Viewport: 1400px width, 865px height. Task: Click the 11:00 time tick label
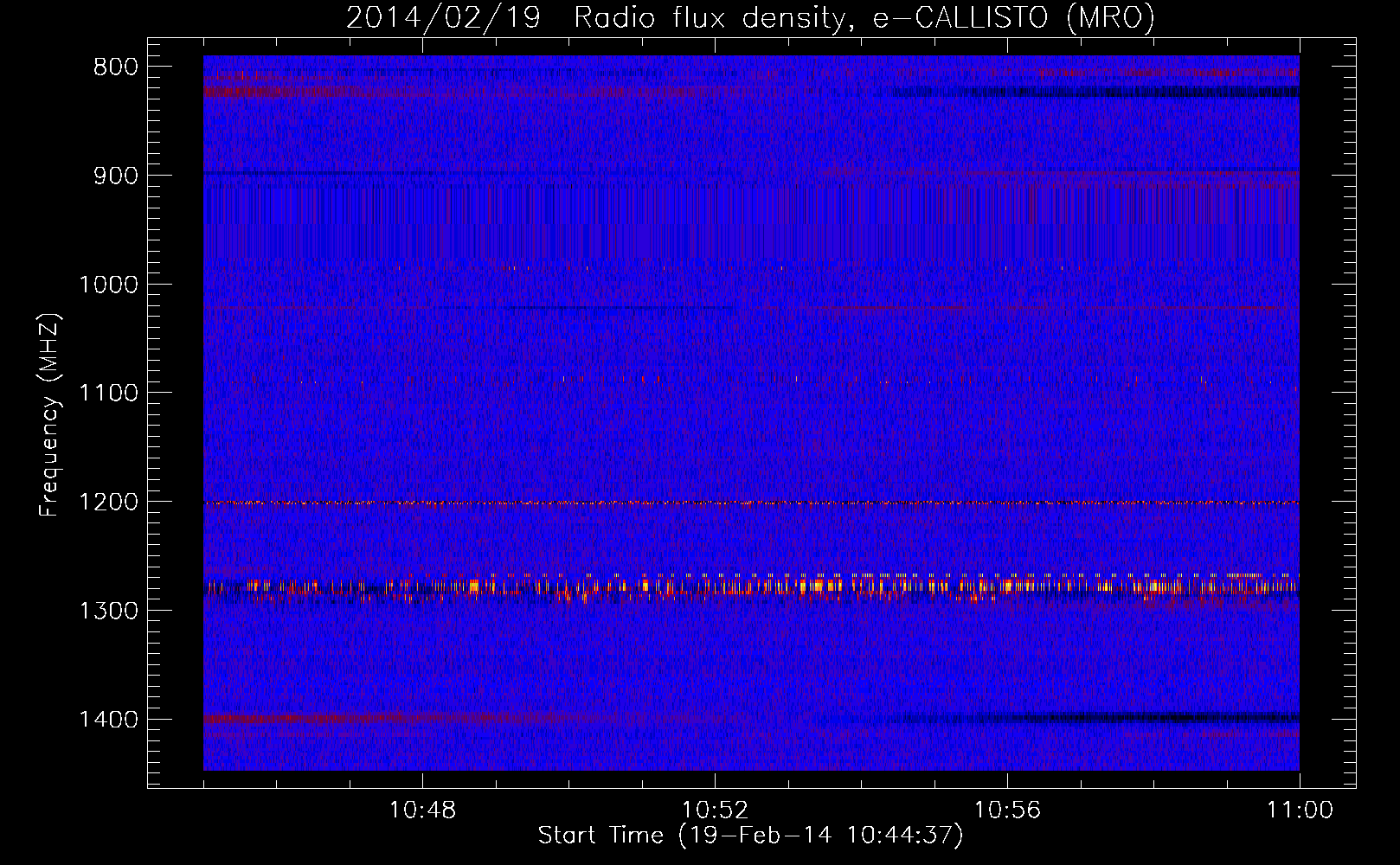(1300, 811)
